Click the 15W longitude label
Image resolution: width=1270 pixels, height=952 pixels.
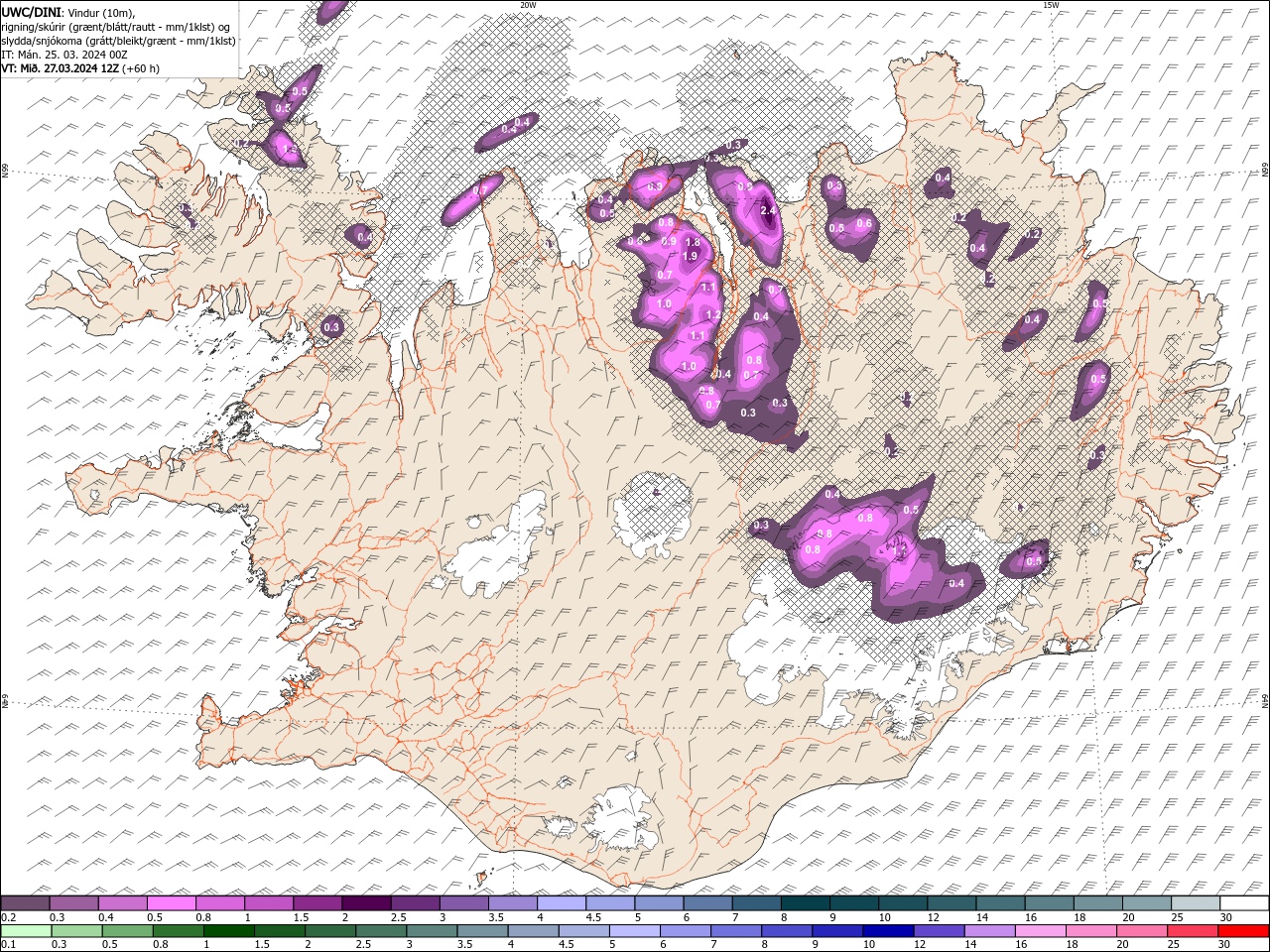[1051, 5]
